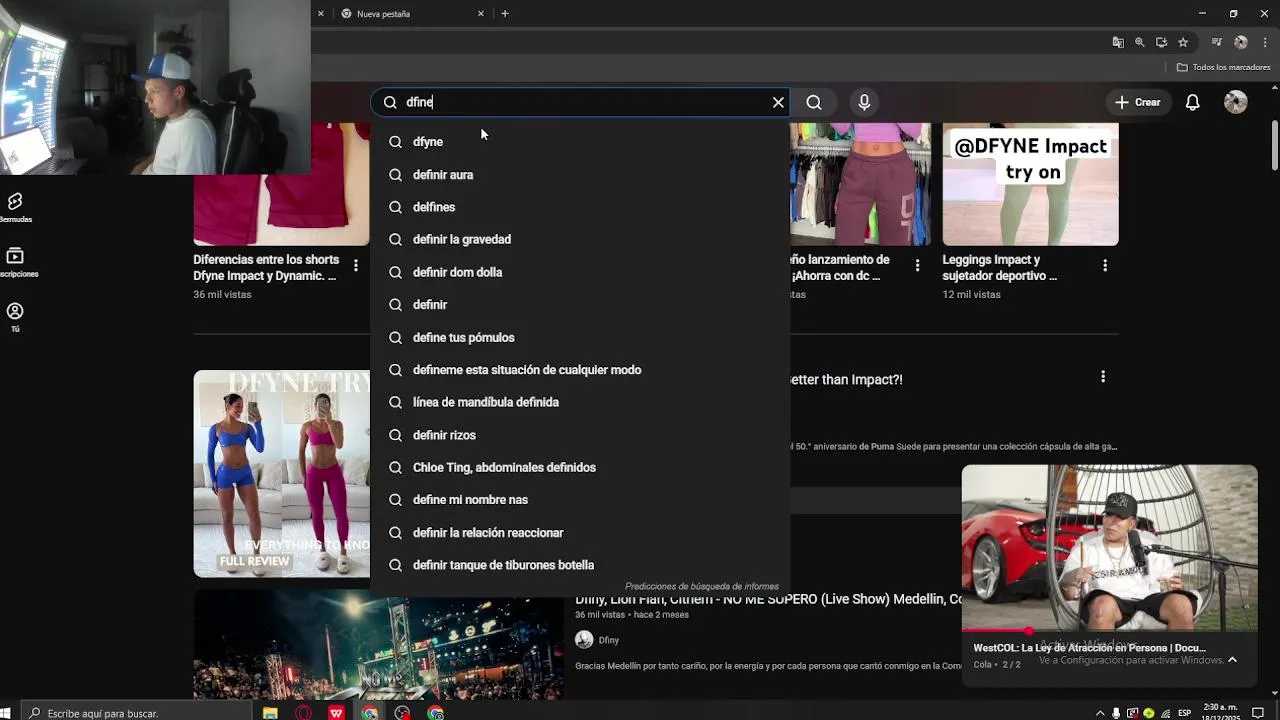Choose 'defineme esta situación de cualquier modo'
The width and height of the screenshot is (1280, 720).
pos(580,369)
